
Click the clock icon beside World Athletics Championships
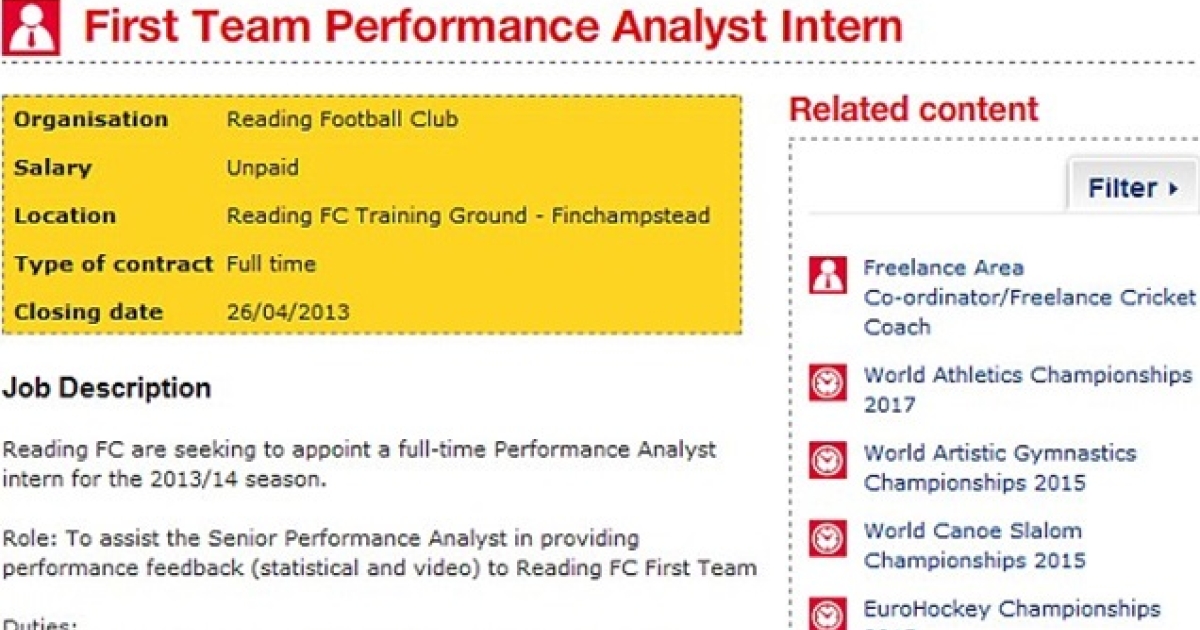pos(827,382)
